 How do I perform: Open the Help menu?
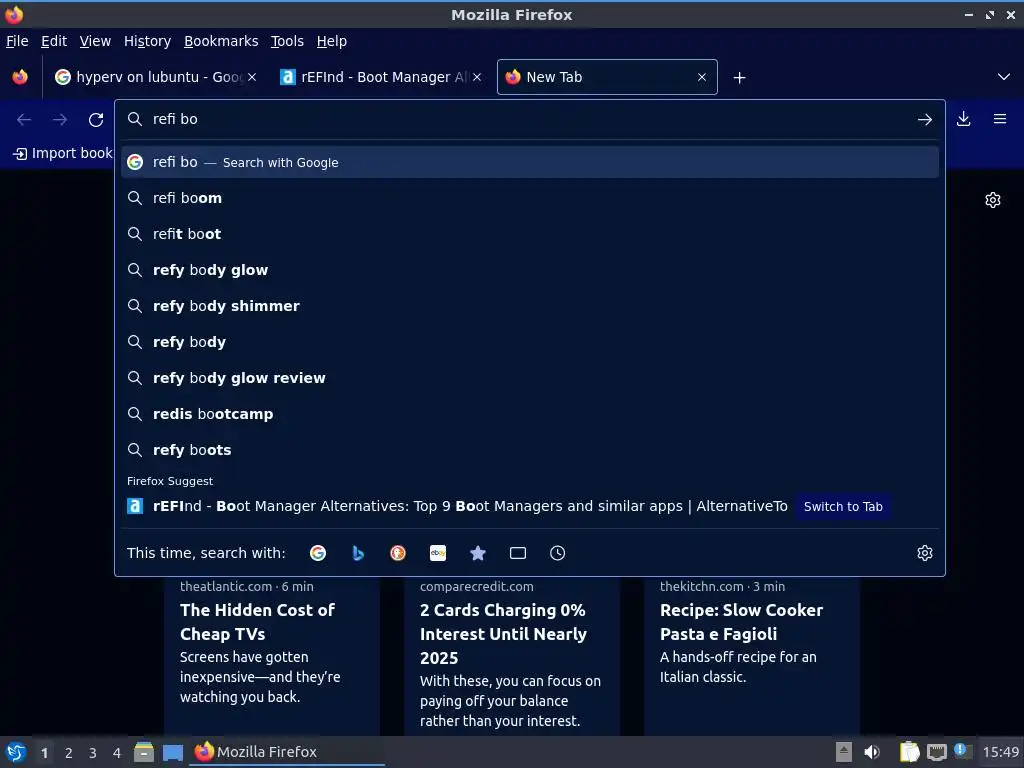[332, 41]
